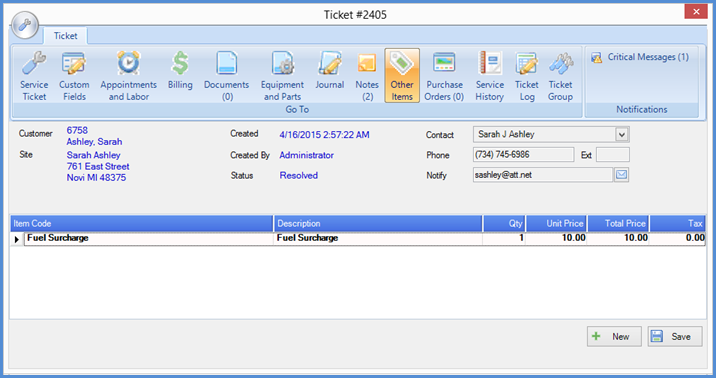Click the Unit Price cell 10.00
Viewport: 716px width, 378px height.
[x=557, y=238]
